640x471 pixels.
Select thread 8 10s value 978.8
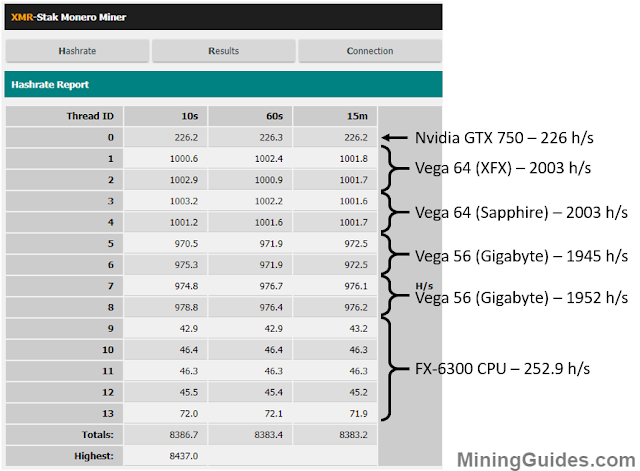point(187,307)
